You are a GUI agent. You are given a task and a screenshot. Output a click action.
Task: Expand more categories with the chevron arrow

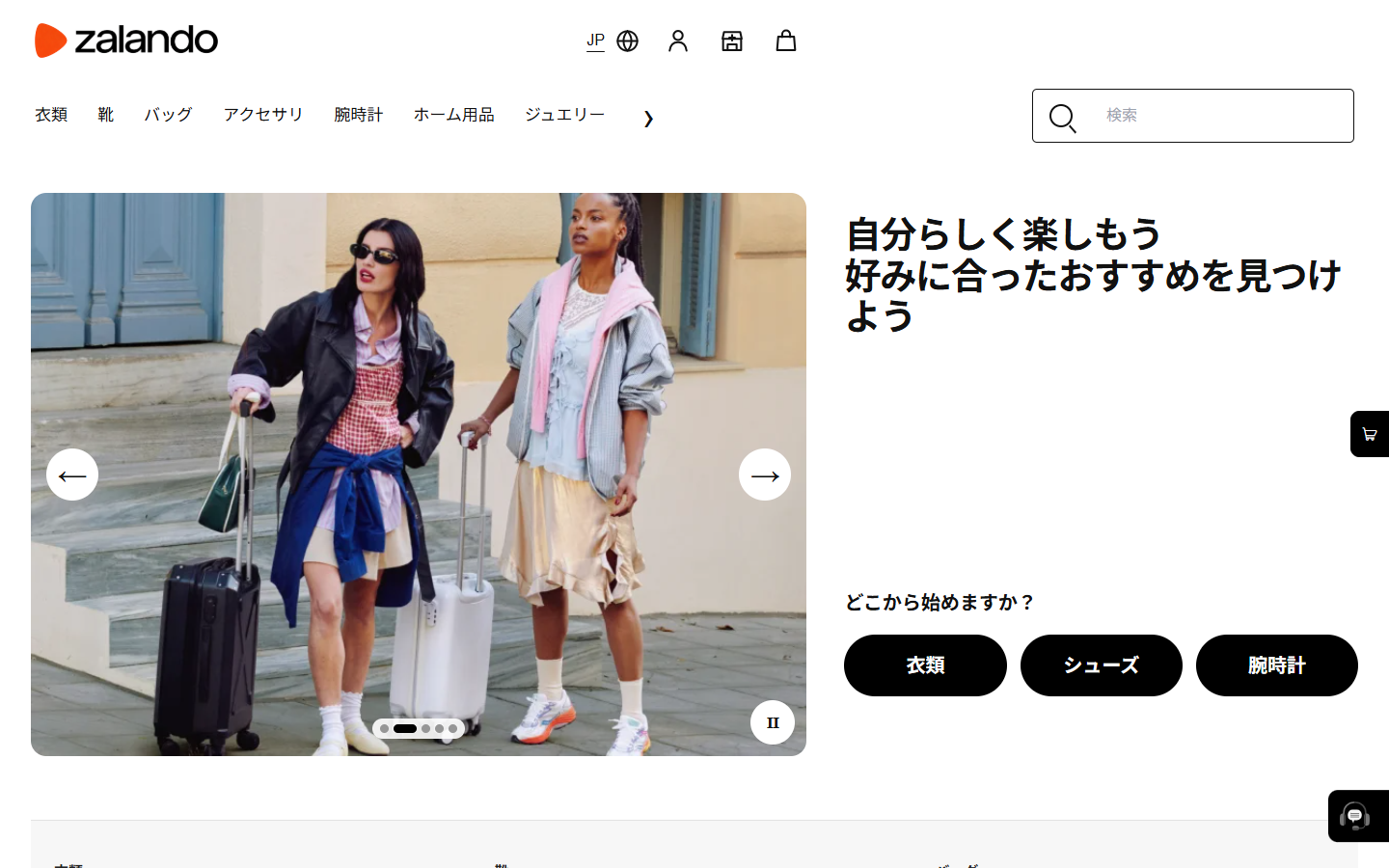point(648,119)
